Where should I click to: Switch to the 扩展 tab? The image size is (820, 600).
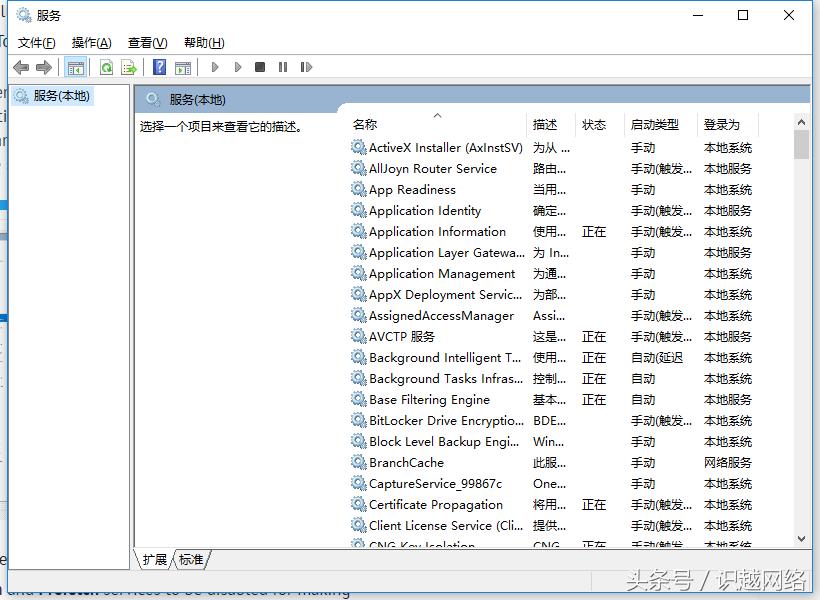[x=154, y=560]
